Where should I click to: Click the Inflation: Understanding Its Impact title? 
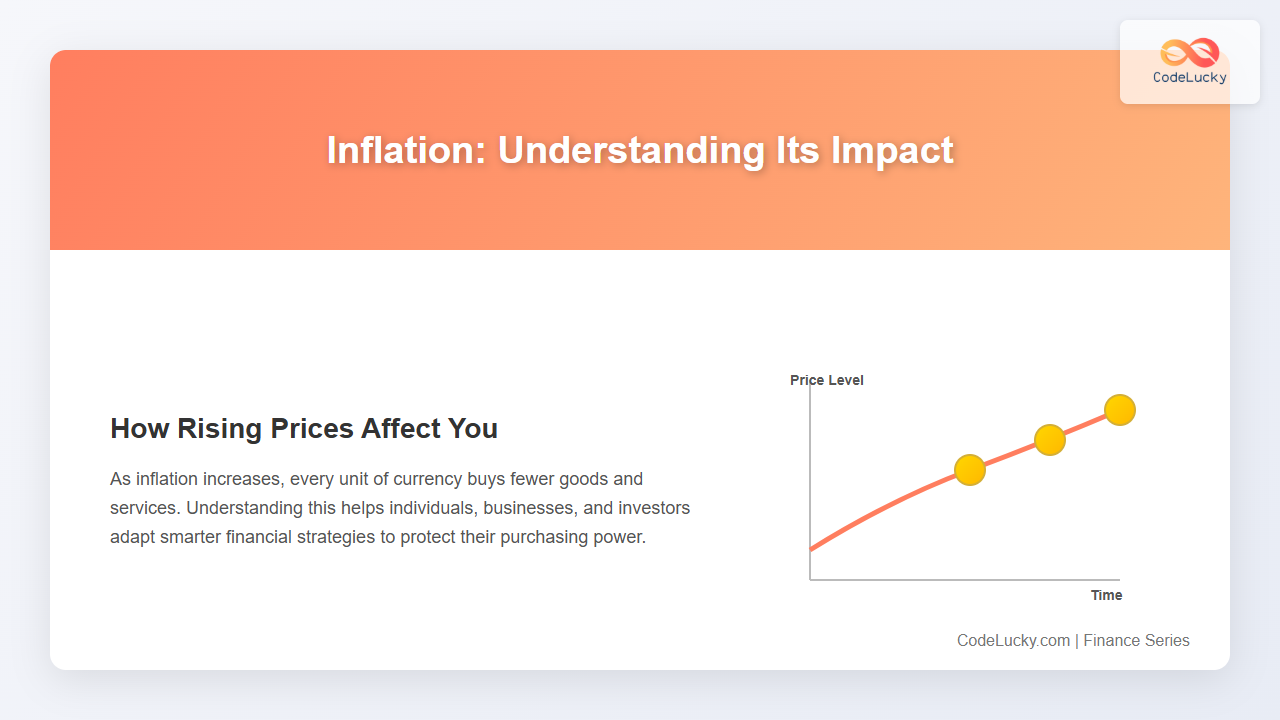click(x=640, y=150)
